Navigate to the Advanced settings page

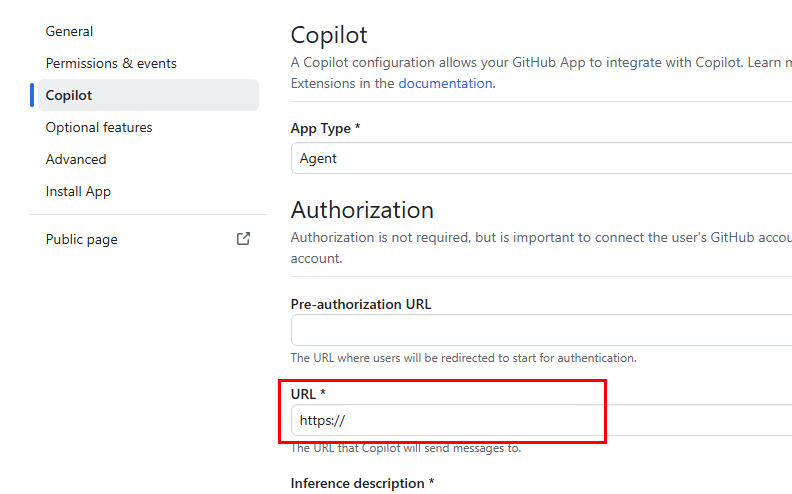click(76, 159)
